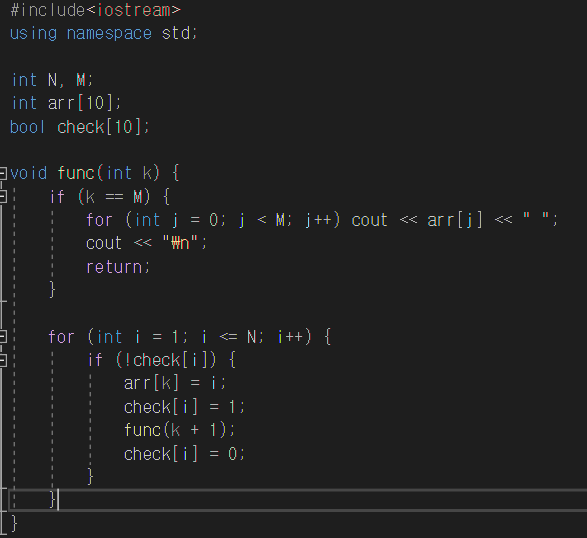Click 'i <= N' loop condition
The width and height of the screenshot is (587, 538).
[x=228, y=337]
